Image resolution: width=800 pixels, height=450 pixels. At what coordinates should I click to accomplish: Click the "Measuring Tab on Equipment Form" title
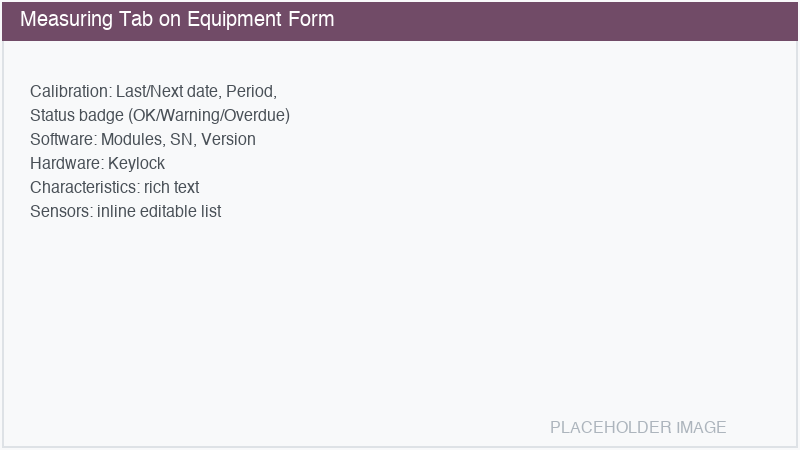[x=177, y=20]
